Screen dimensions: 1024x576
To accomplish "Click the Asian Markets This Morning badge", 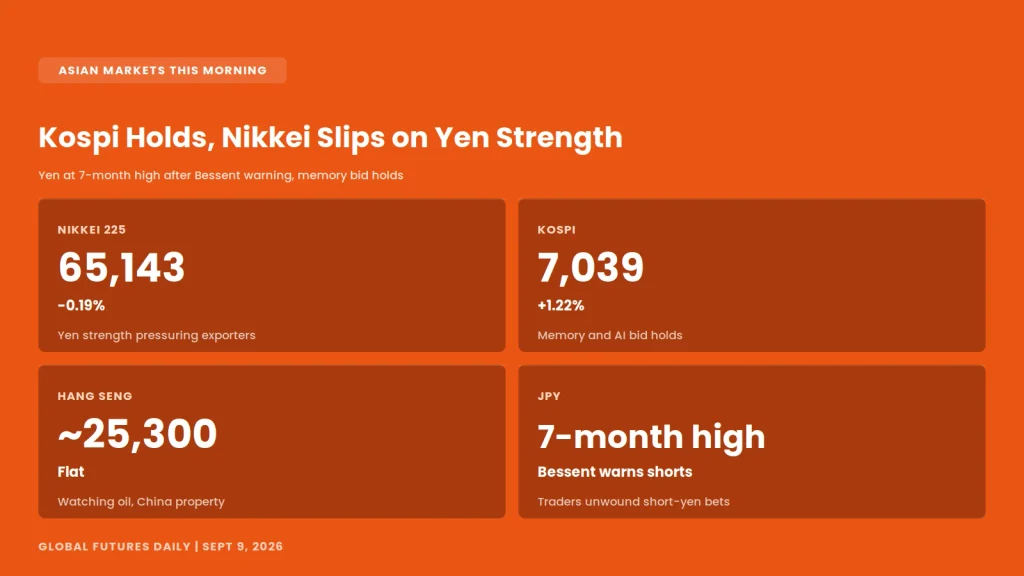I will pos(162,71).
